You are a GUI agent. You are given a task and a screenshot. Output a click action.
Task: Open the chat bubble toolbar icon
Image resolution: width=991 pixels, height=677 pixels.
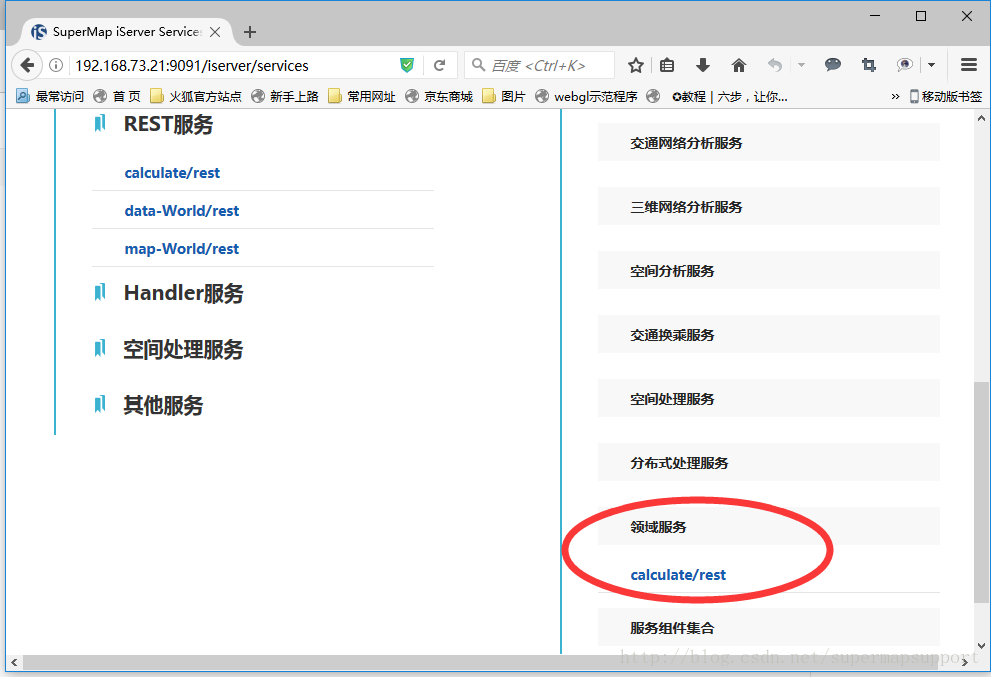833,65
